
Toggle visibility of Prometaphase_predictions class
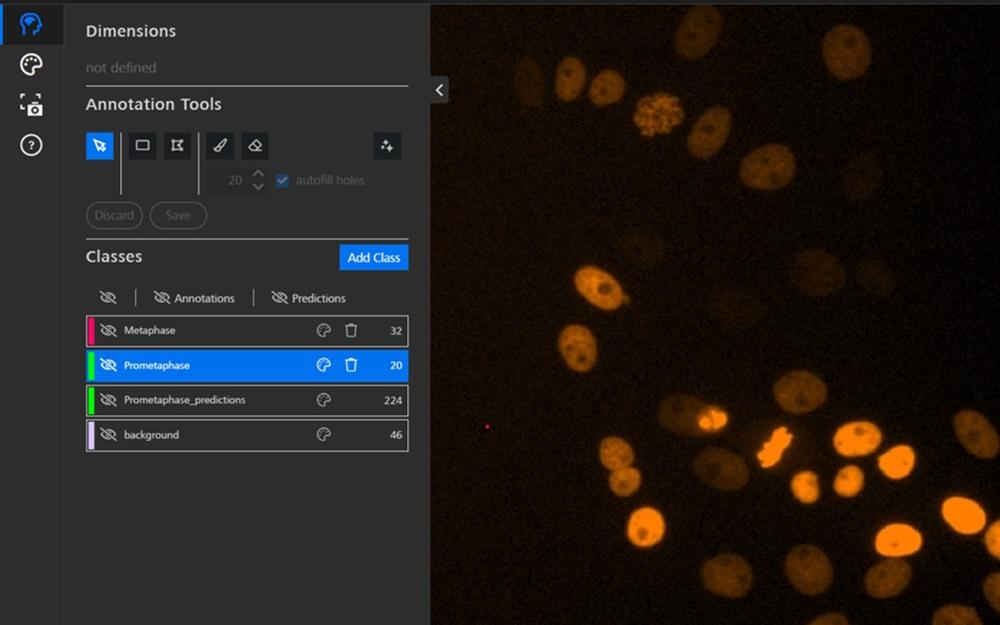point(108,400)
